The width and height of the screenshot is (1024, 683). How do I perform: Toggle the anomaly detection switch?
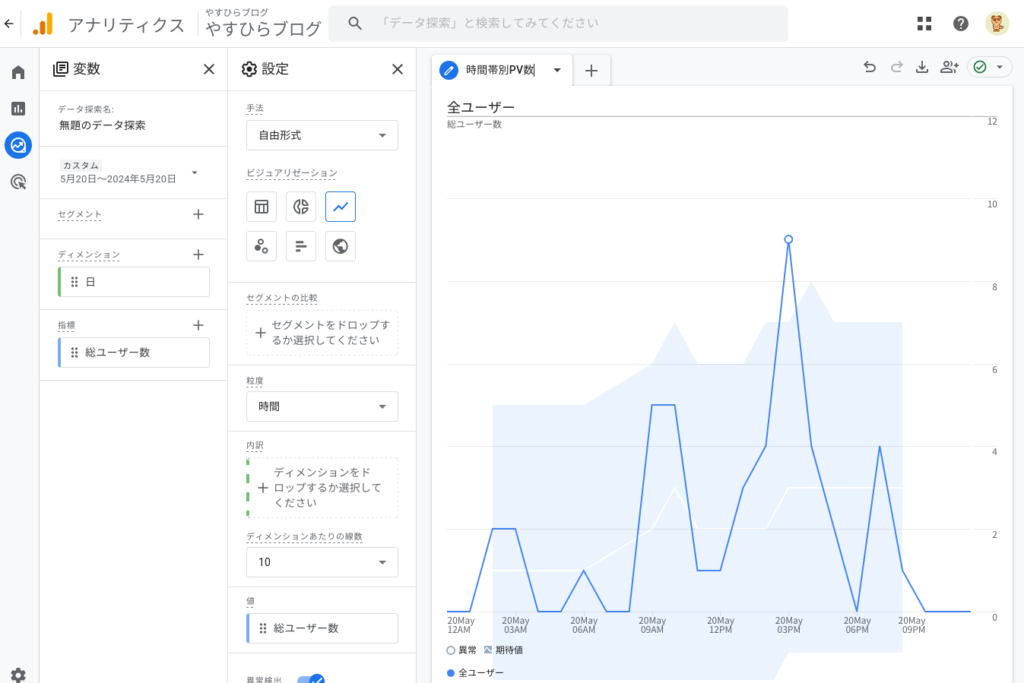coord(311,680)
